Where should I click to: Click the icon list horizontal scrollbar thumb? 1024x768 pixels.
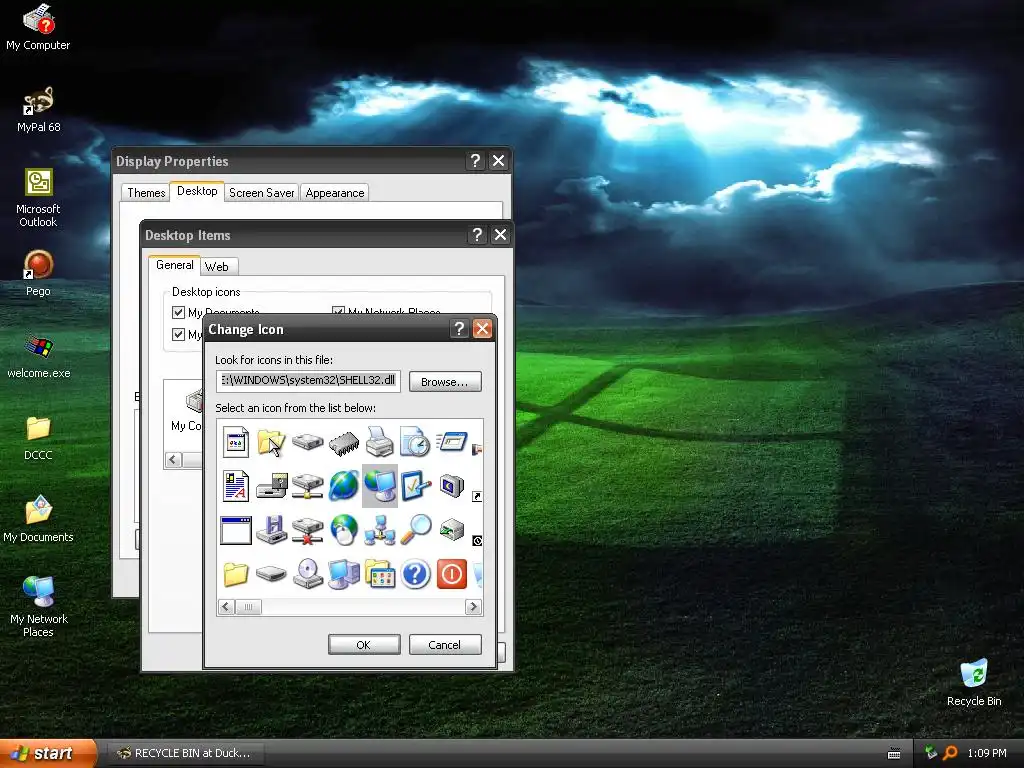pos(248,607)
